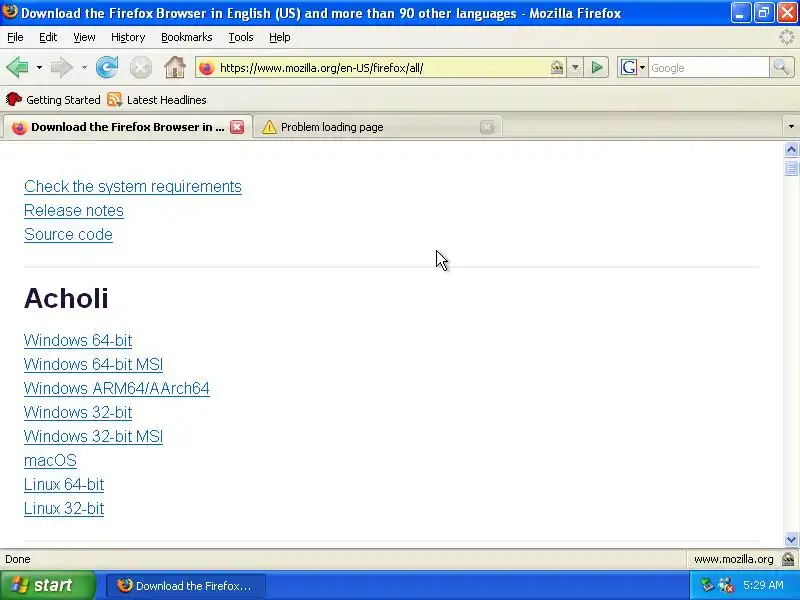This screenshot has width=800, height=600.
Task: Download Acholi Windows 64-bit MSI
Action: pyautogui.click(x=93, y=364)
